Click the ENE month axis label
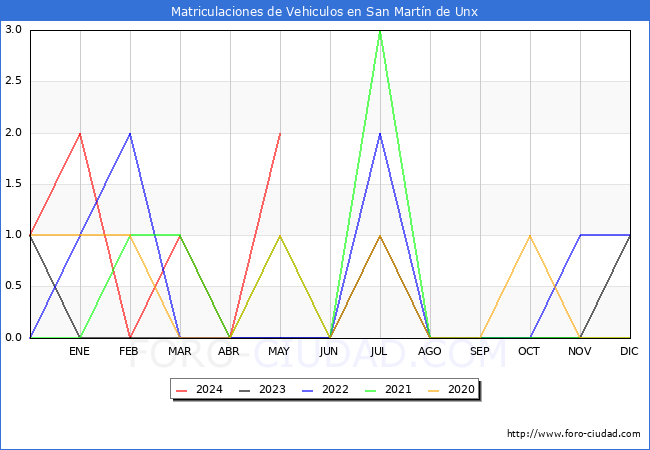The width and height of the screenshot is (650, 450). pyautogui.click(x=79, y=351)
